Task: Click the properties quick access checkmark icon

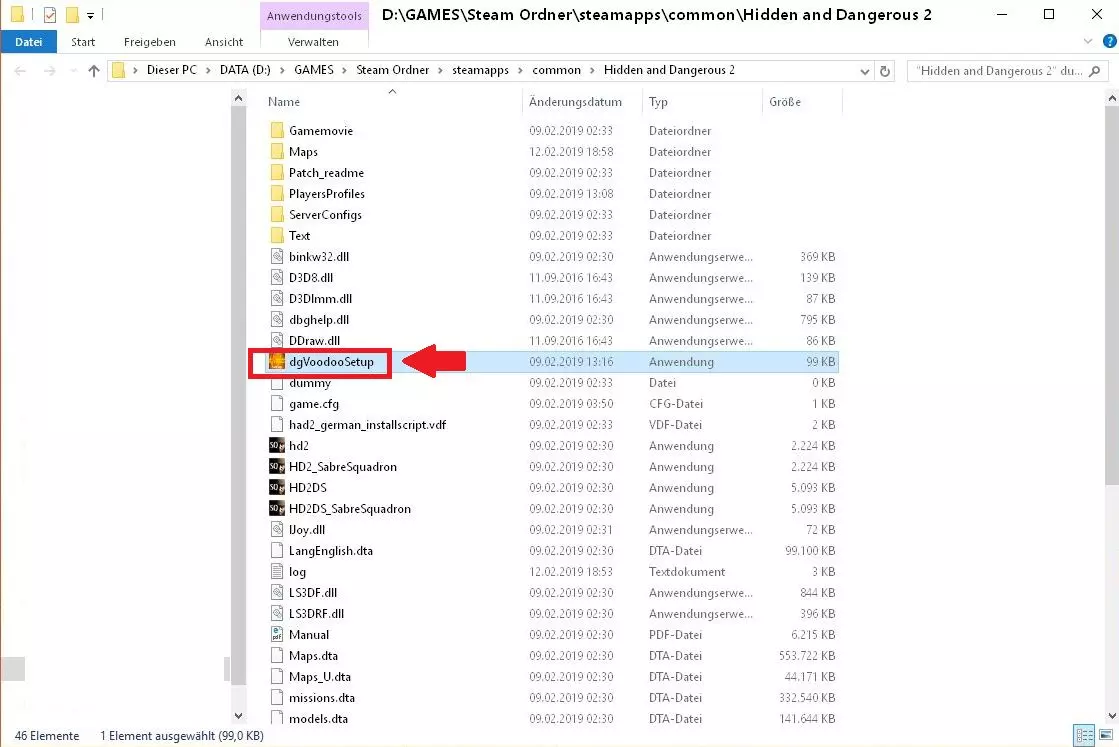Action: point(49,14)
